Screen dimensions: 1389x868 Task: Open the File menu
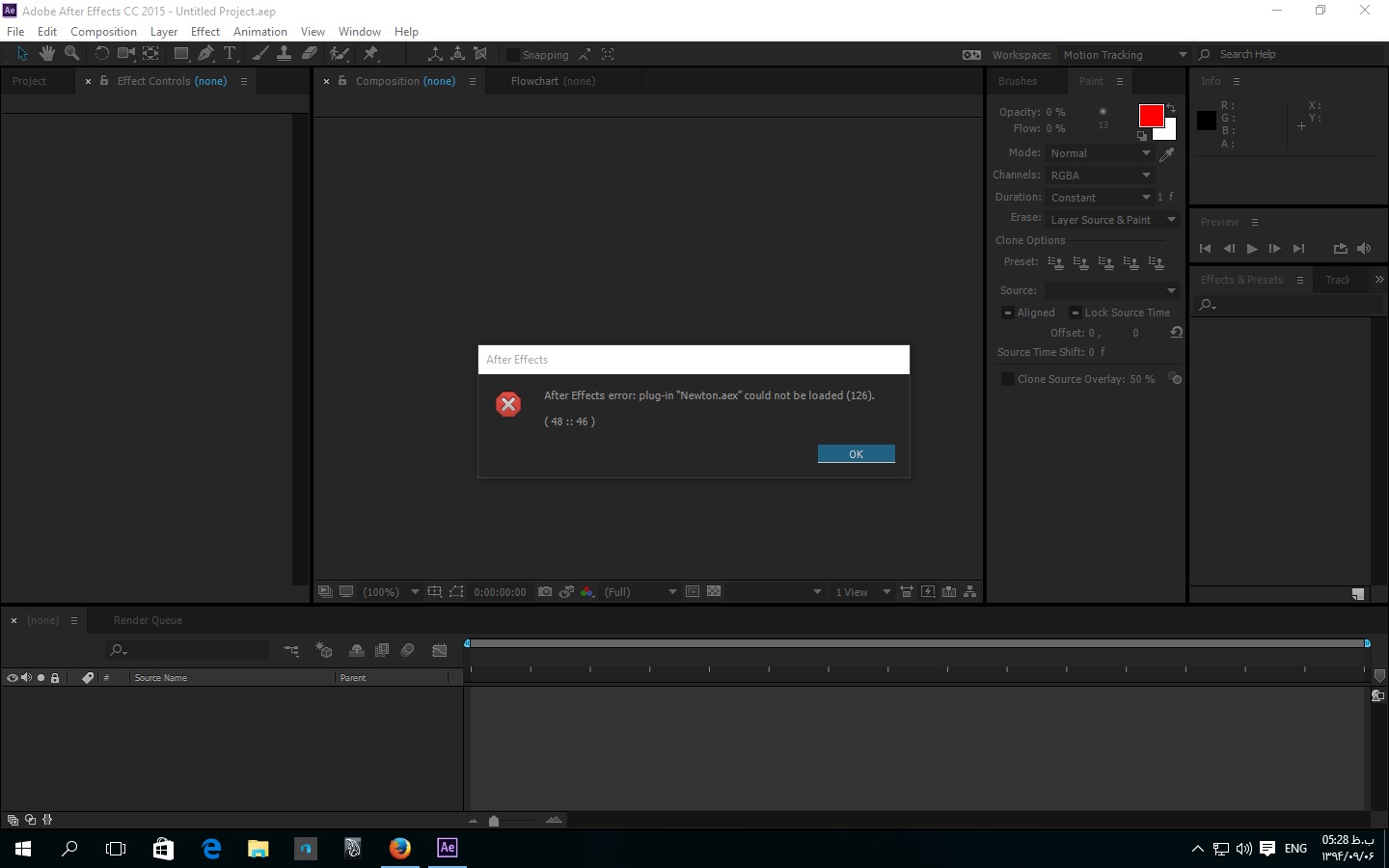[x=15, y=31]
